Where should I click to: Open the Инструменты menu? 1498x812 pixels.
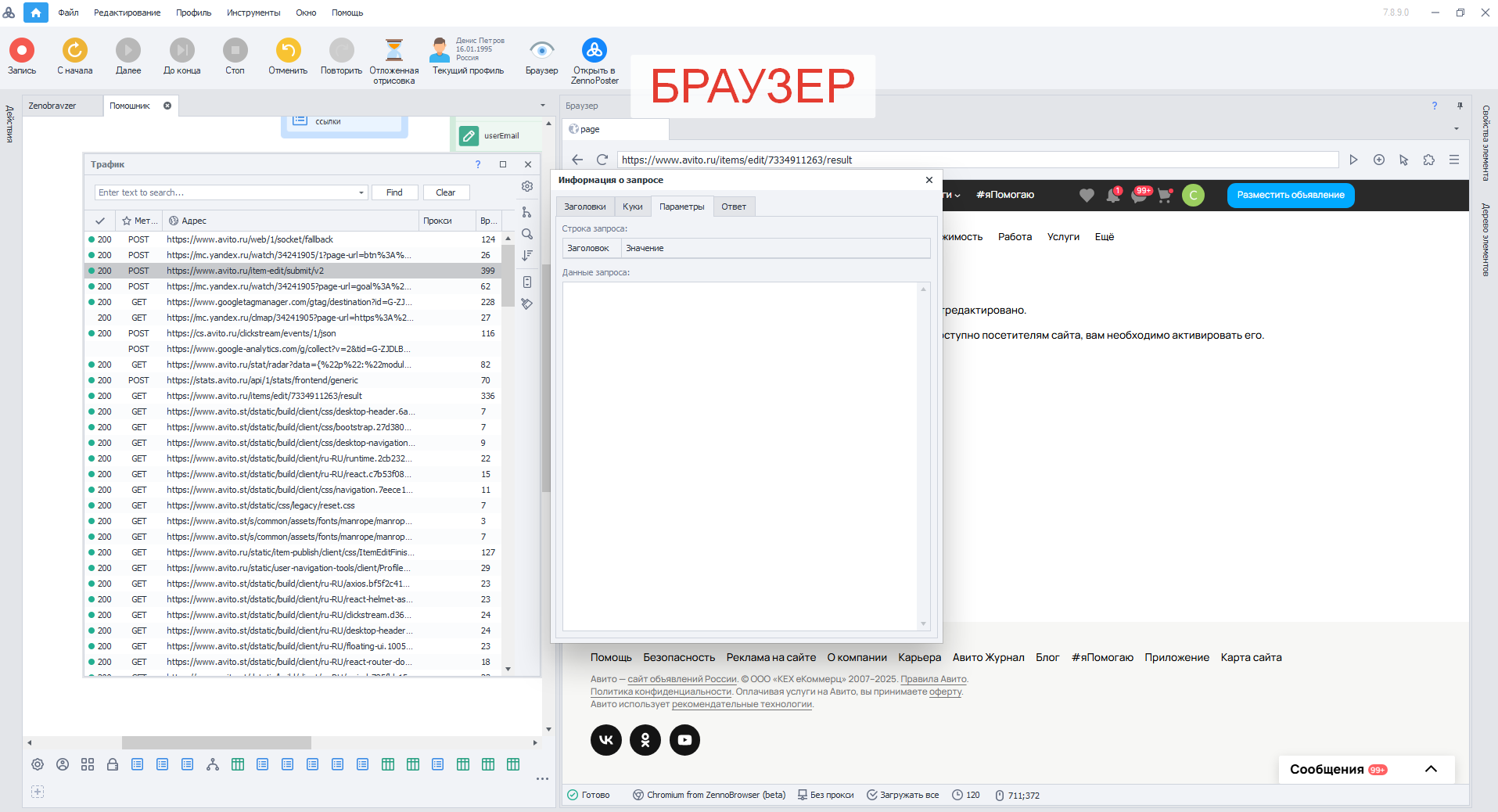coord(253,13)
